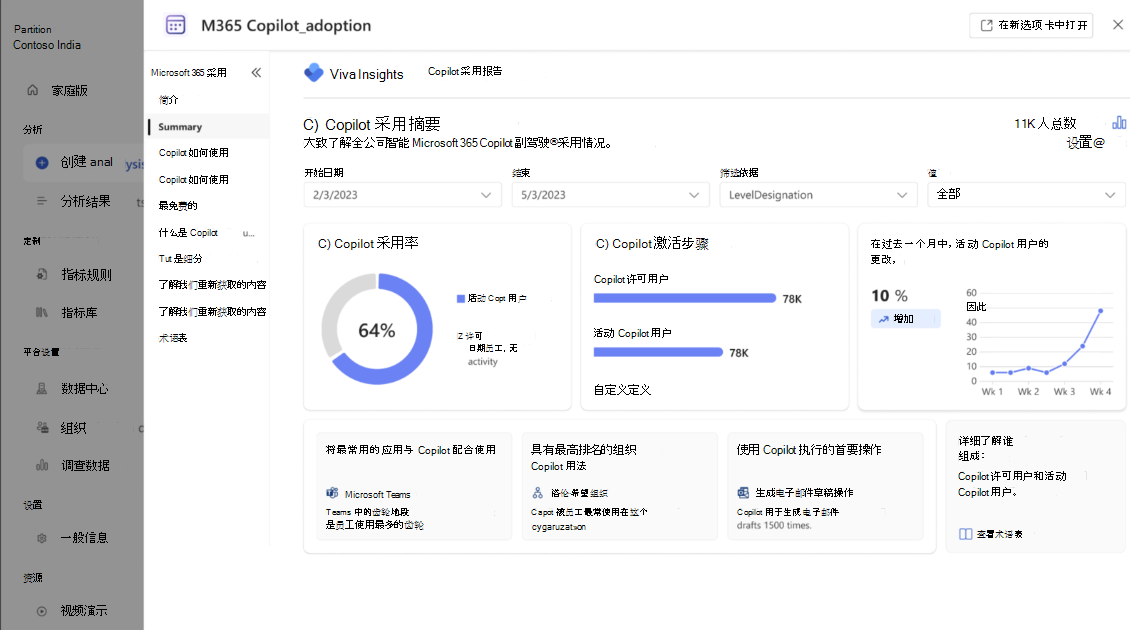Image resolution: width=1130 pixels, height=630 pixels.
Task: Click the 指标规则 icon in sidebar
Action: click(x=42, y=275)
